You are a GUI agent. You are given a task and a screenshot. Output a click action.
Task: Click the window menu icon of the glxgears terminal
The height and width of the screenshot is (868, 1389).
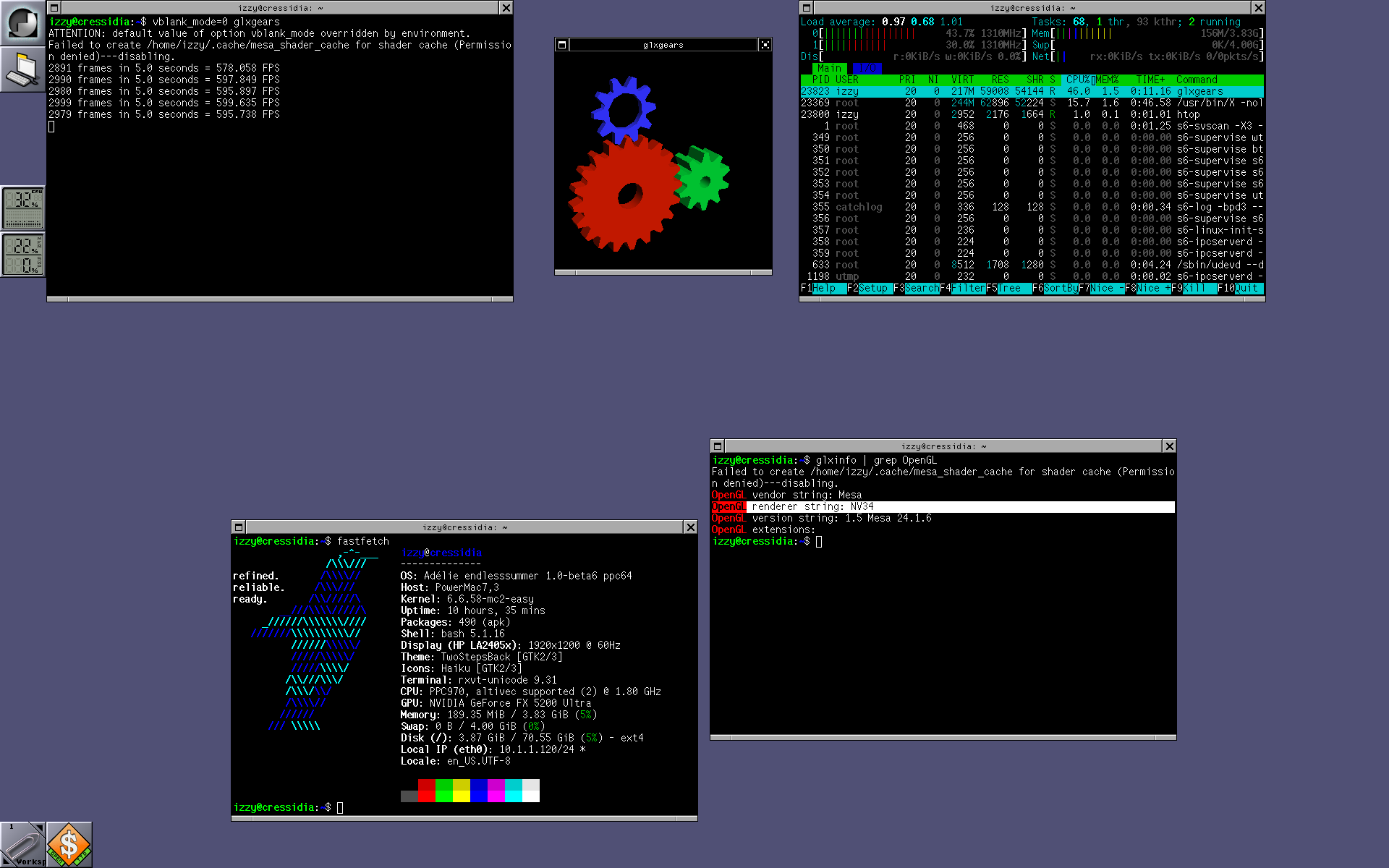54,8
